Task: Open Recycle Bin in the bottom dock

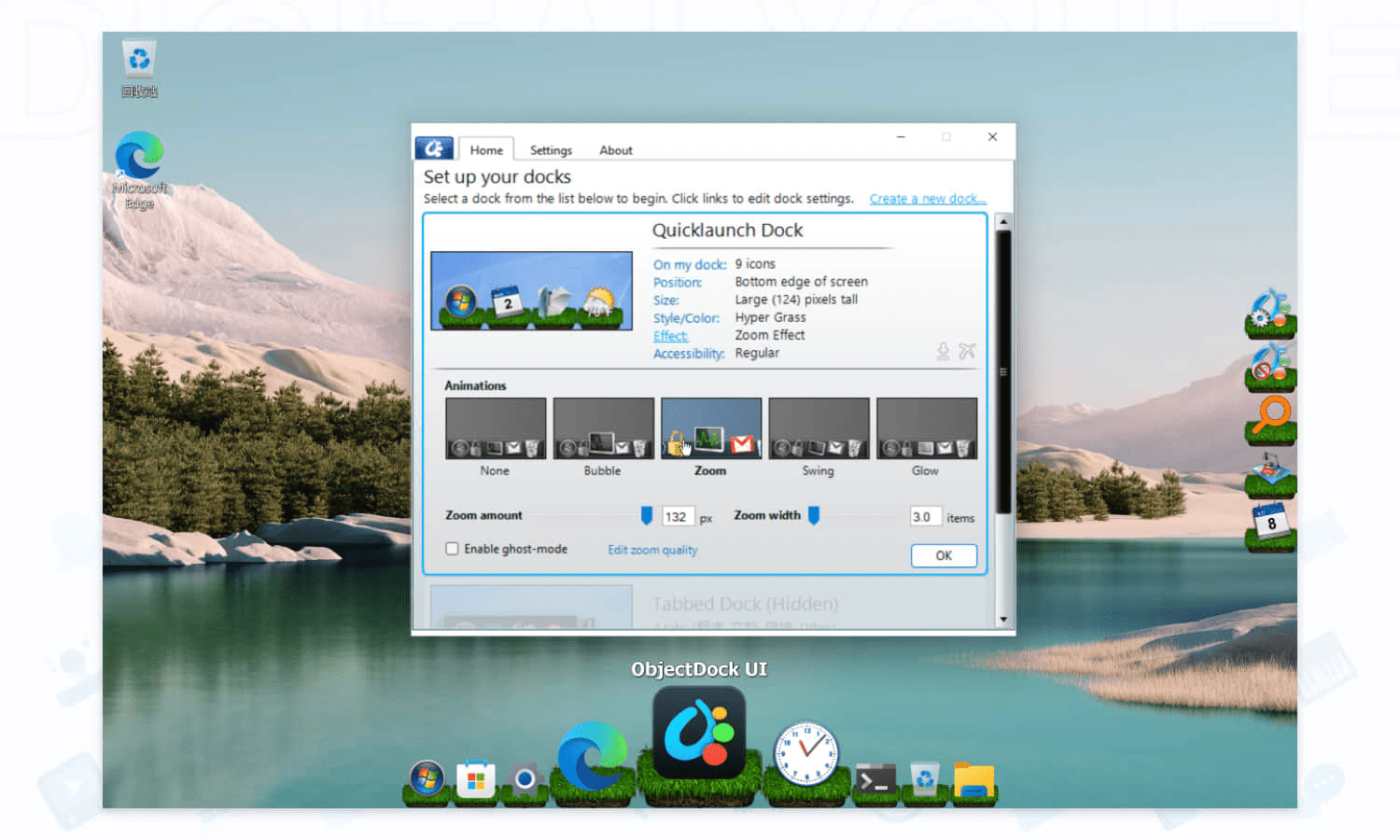Action: [x=924, y=778]
